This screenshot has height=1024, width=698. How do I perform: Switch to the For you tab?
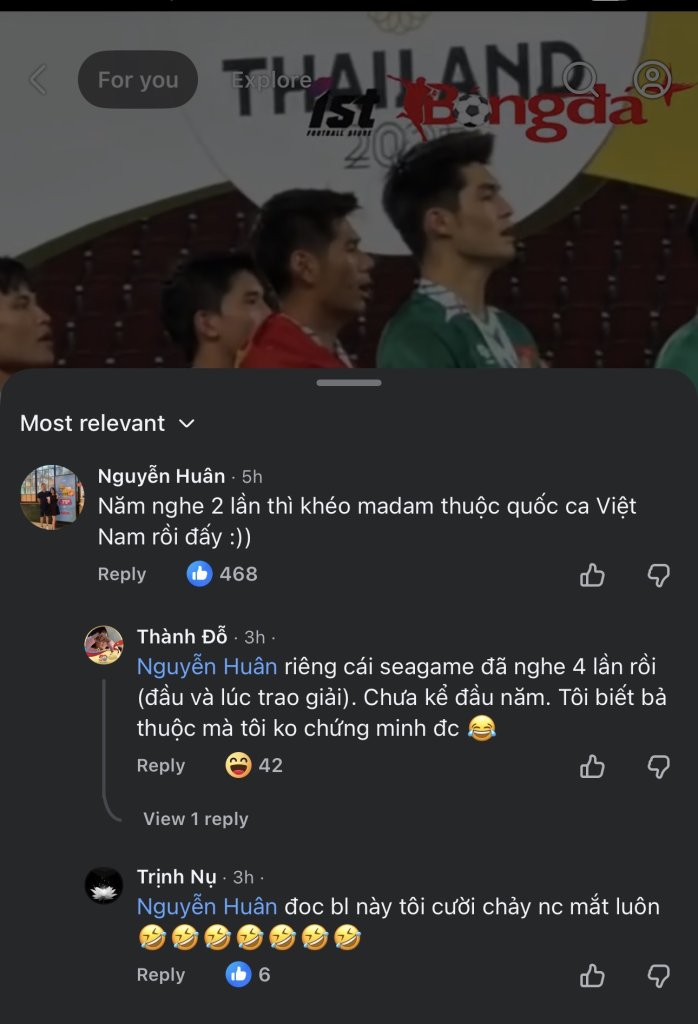(138, 80)
